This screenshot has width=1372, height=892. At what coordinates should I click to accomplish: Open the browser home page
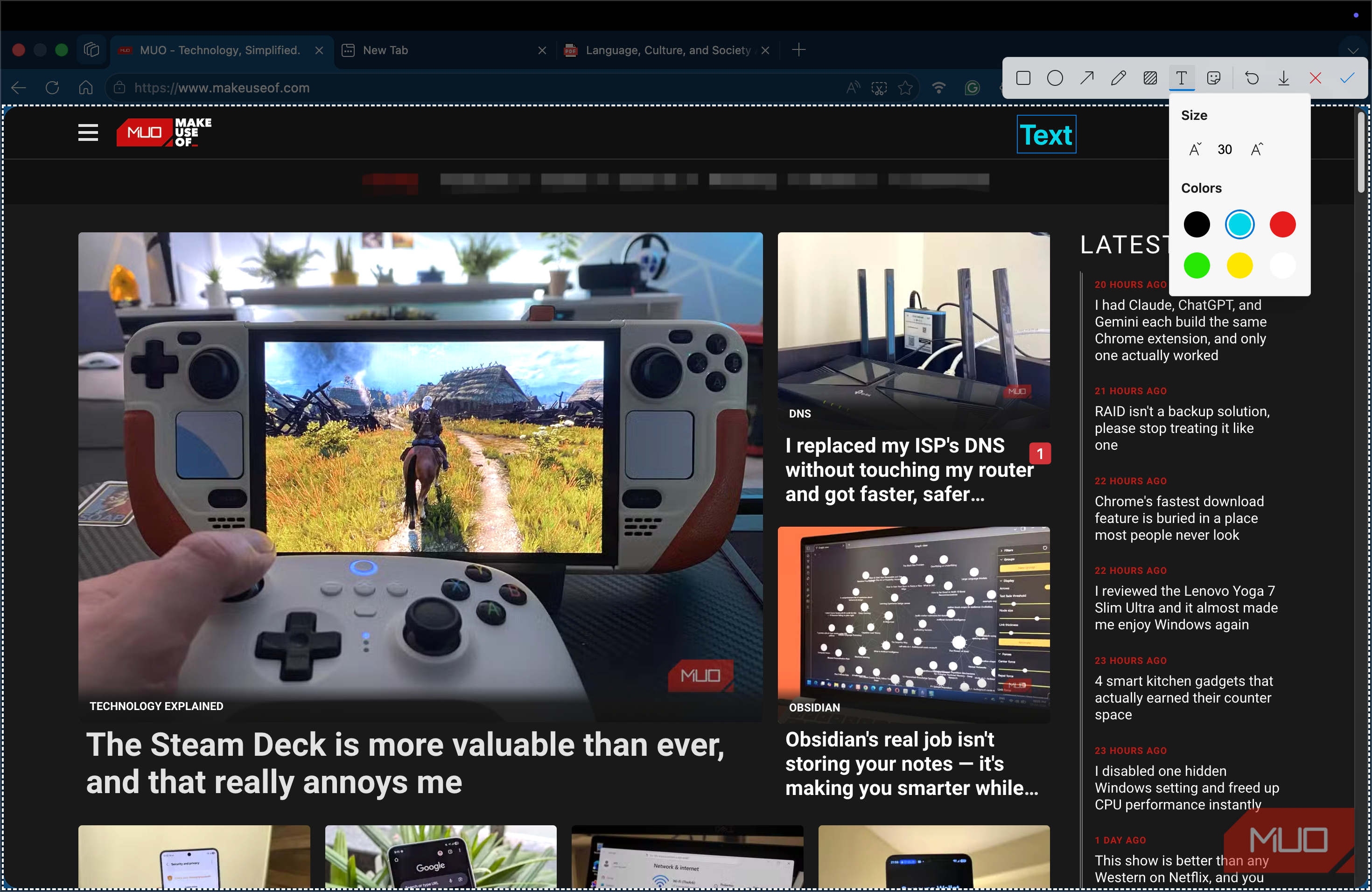86,88
